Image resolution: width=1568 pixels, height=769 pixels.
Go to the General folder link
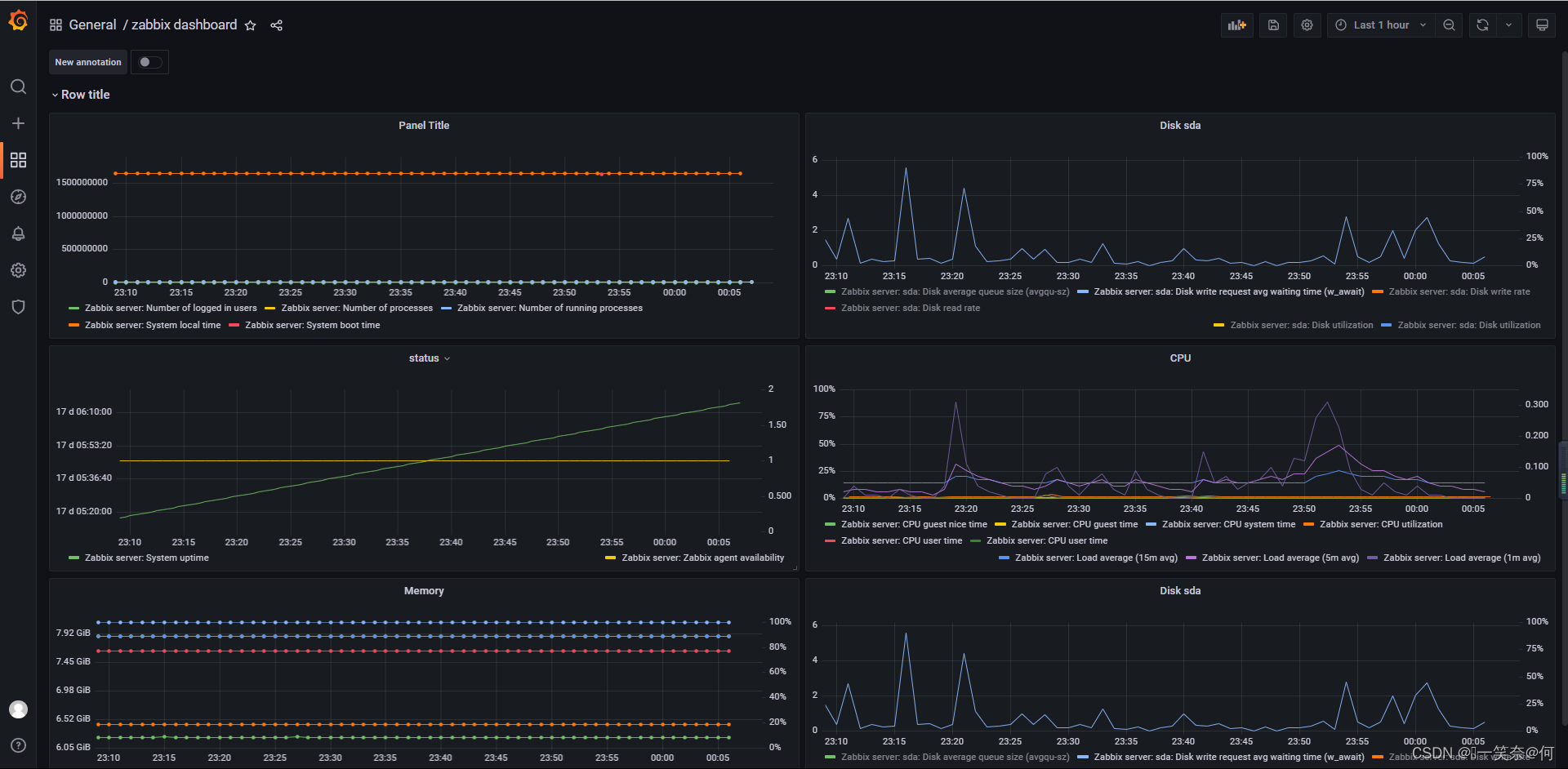(92, 25)
